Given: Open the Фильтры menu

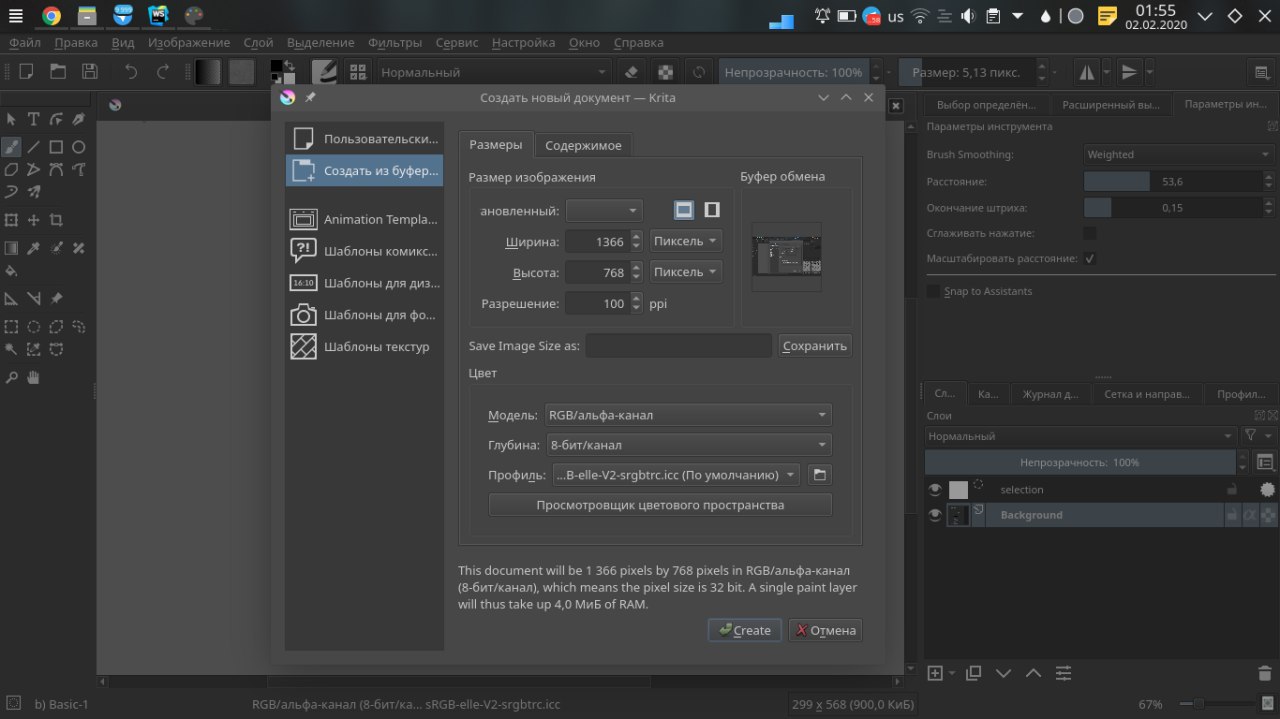Looking at the screenshot, I should coord(394,43).
